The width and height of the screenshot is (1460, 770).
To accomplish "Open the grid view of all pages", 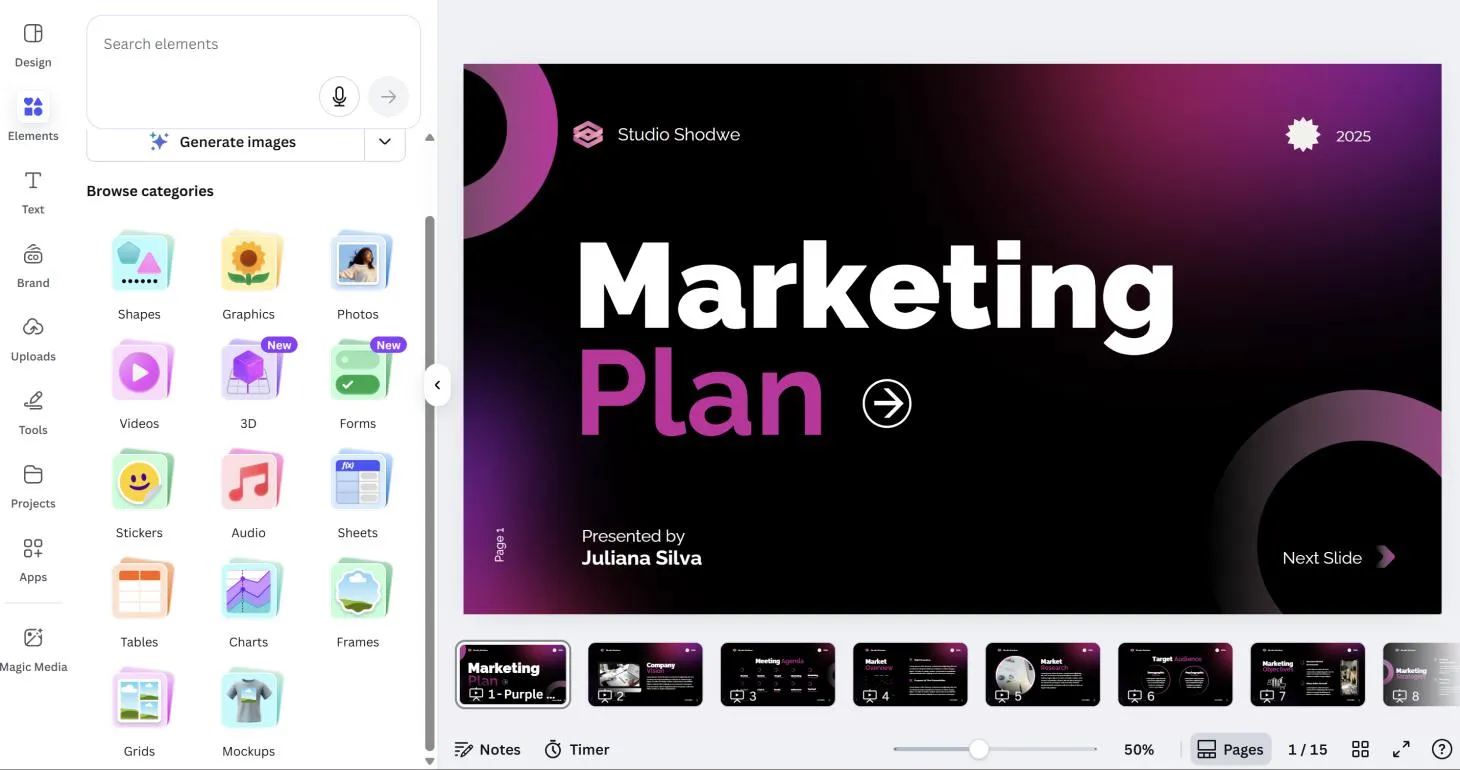I will 1360,748.
